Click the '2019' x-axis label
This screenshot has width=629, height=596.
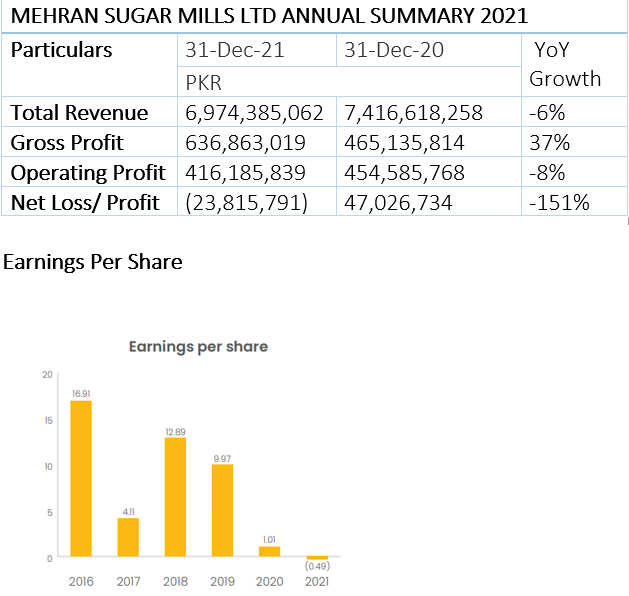coord(222,582)
